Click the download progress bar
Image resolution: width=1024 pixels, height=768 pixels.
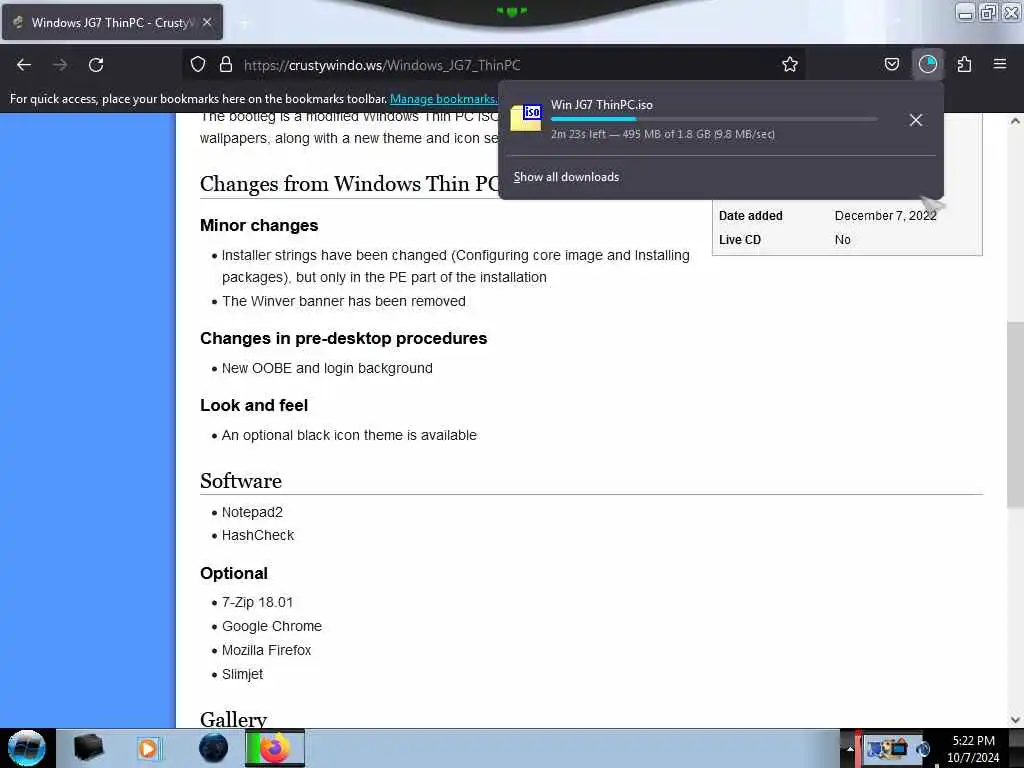714,119
